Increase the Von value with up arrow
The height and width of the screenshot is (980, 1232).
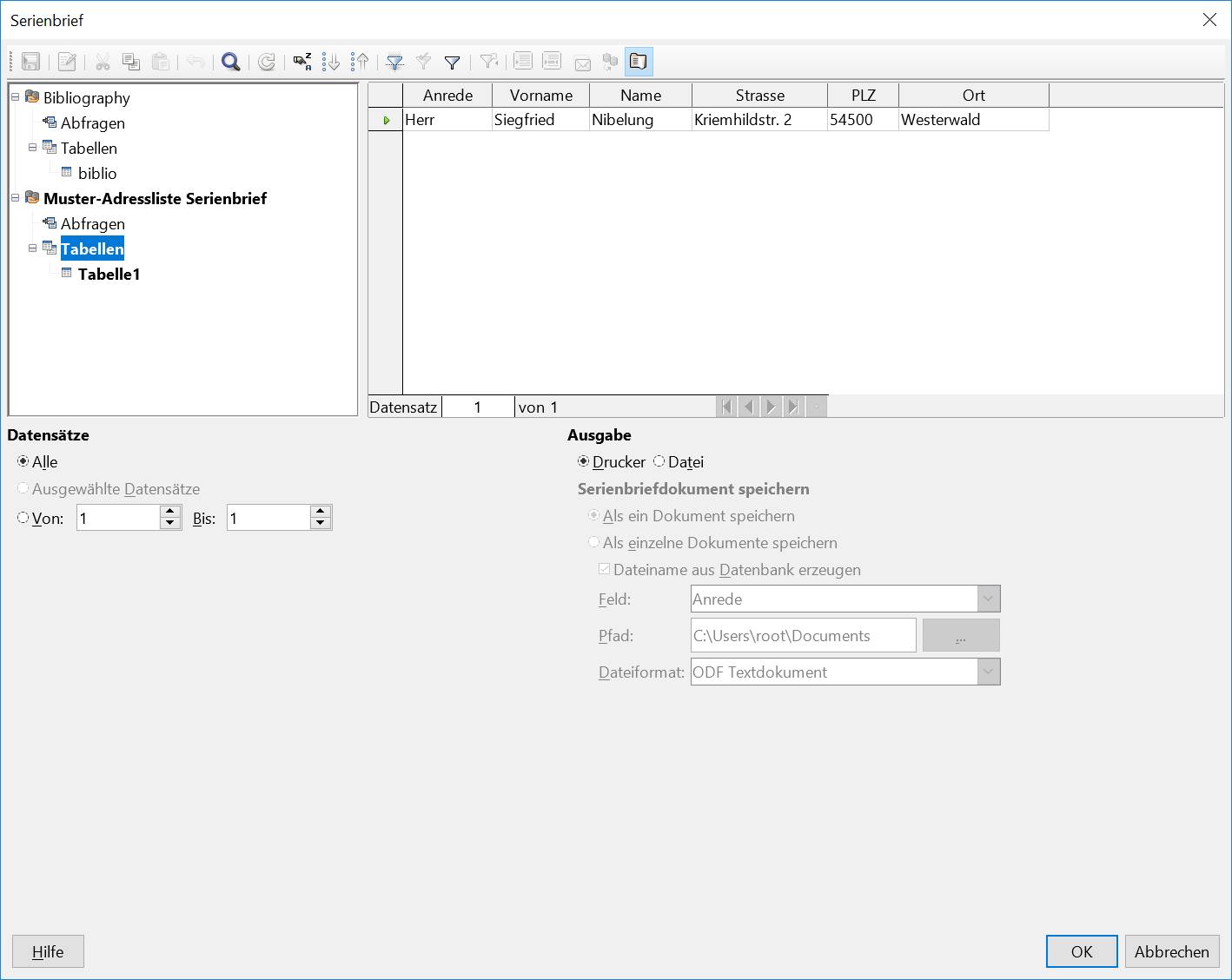(170, 512)
